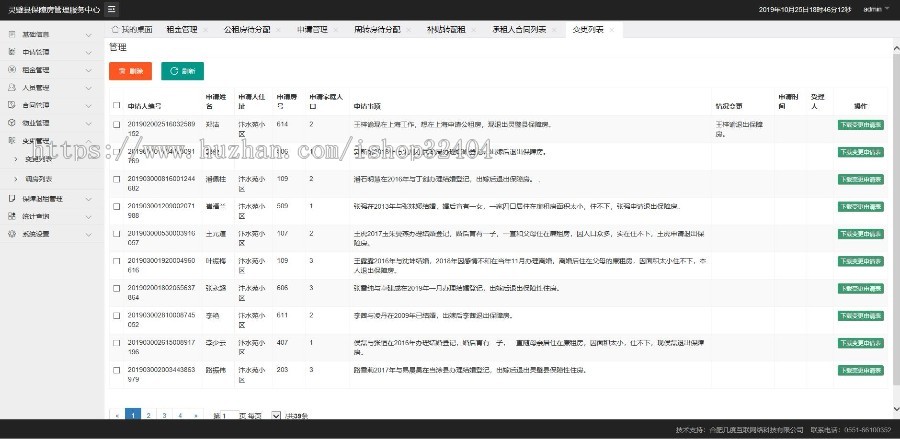The width and height of the screenshot is (900, 439).
Task: Download the change form for room 611 row
Action: tap(860, 316)
